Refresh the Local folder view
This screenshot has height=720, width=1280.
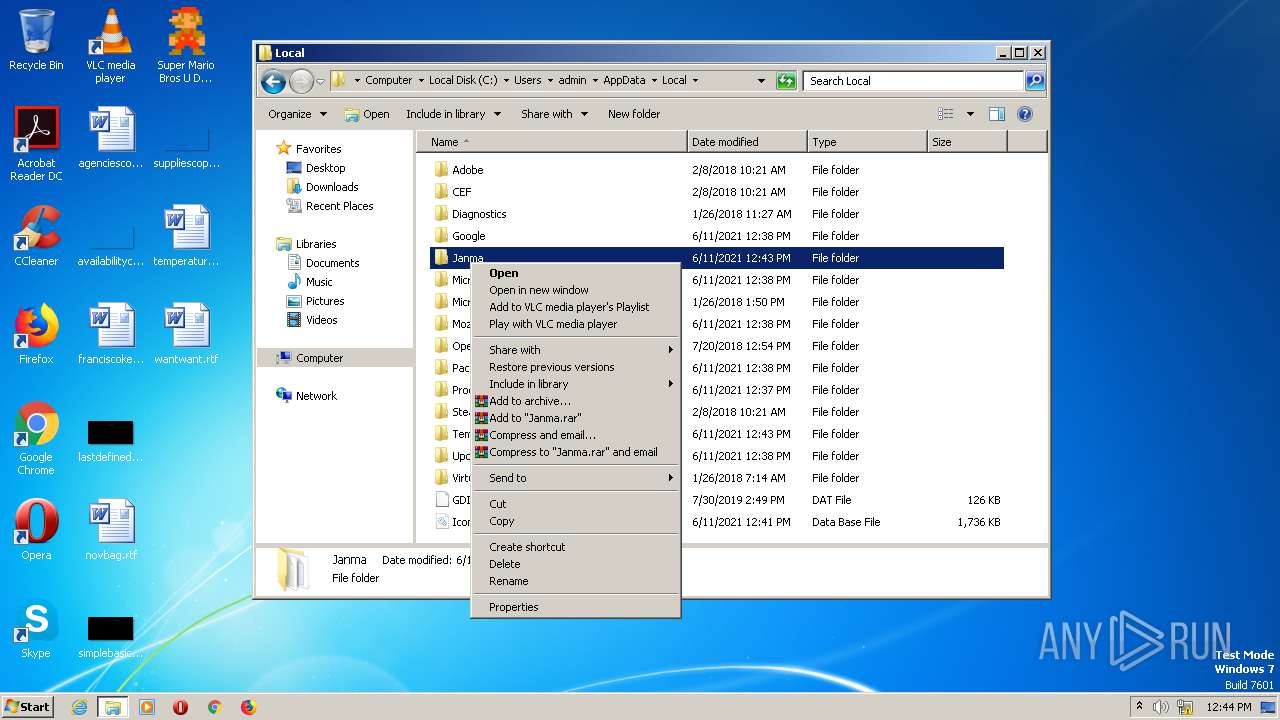786,81
